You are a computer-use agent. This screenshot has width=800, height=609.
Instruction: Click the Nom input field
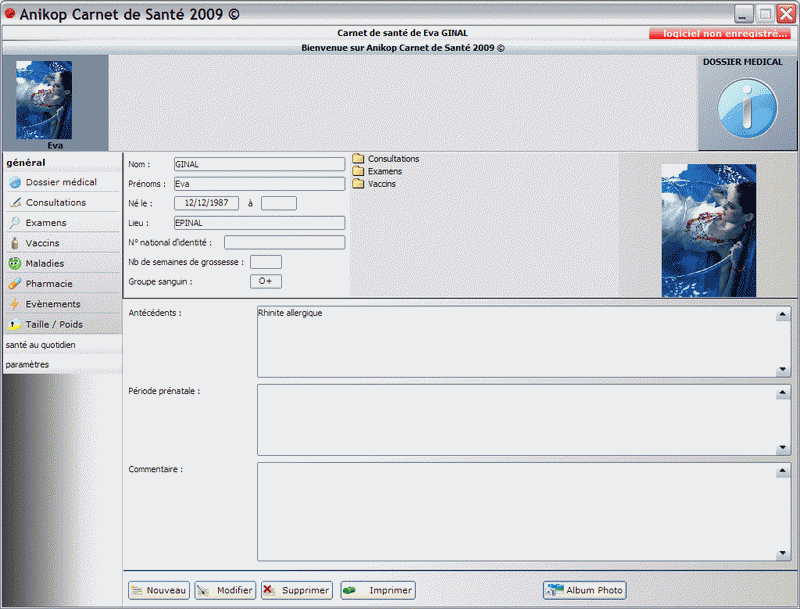(260, 164)
